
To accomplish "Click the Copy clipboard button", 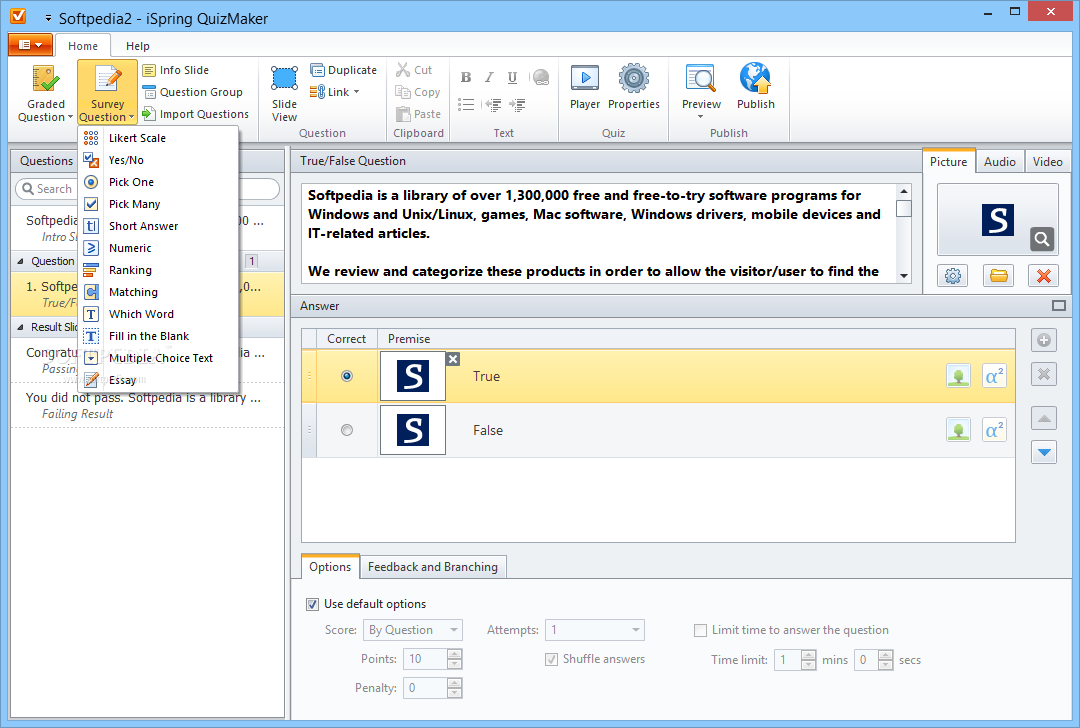I will tap(417, 92).
